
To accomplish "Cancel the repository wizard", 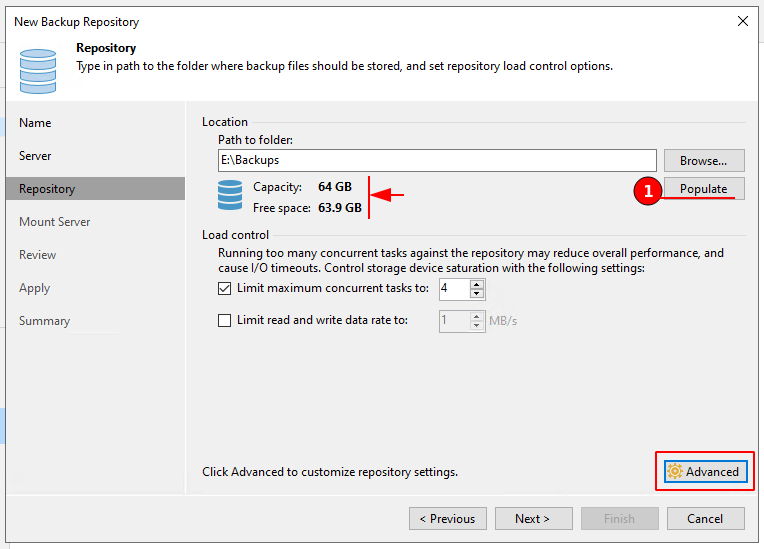I will pos(706,519).
